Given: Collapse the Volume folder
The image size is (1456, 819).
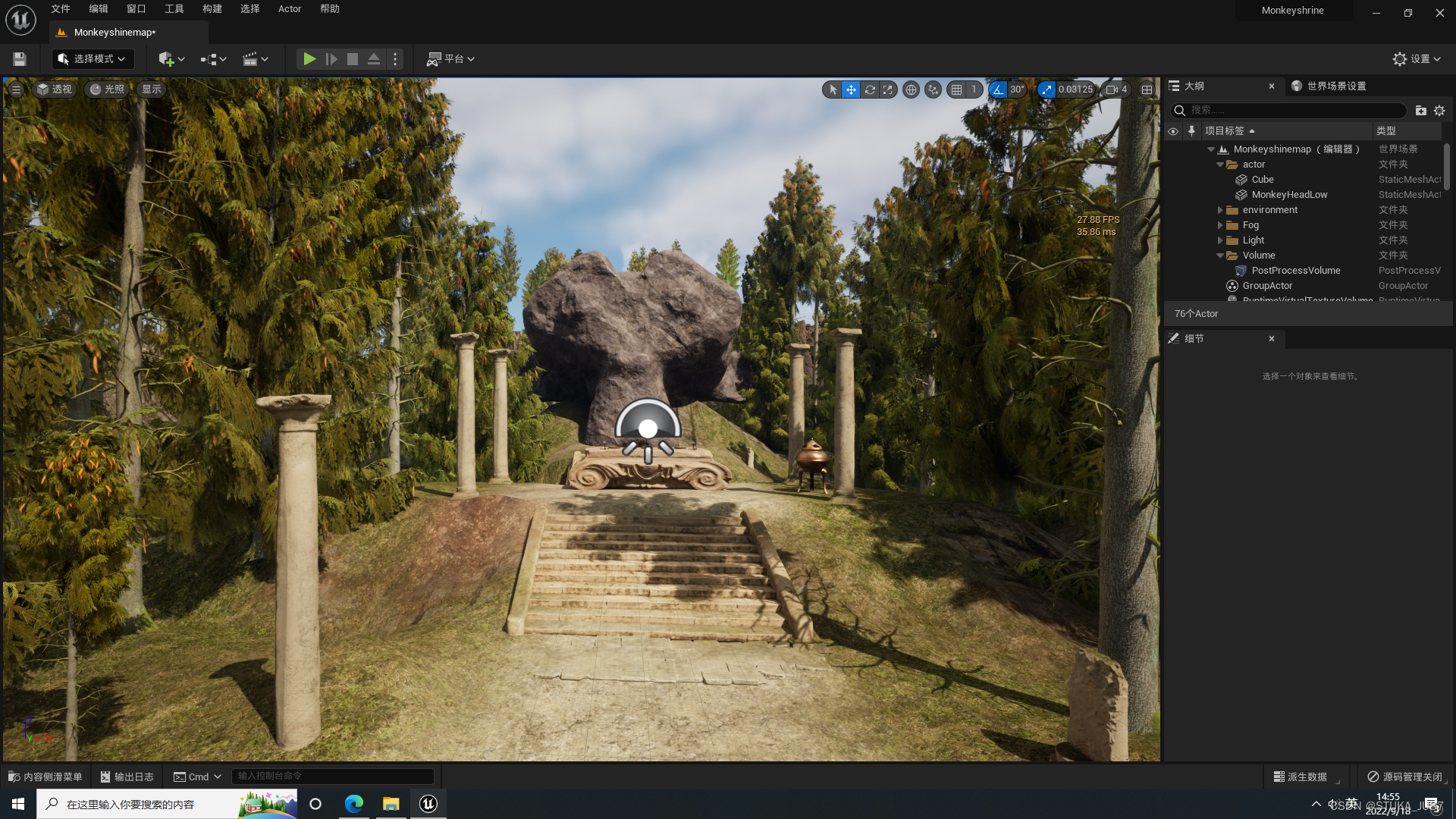Looking at the screenshot, I should [x=1220, y=256].
